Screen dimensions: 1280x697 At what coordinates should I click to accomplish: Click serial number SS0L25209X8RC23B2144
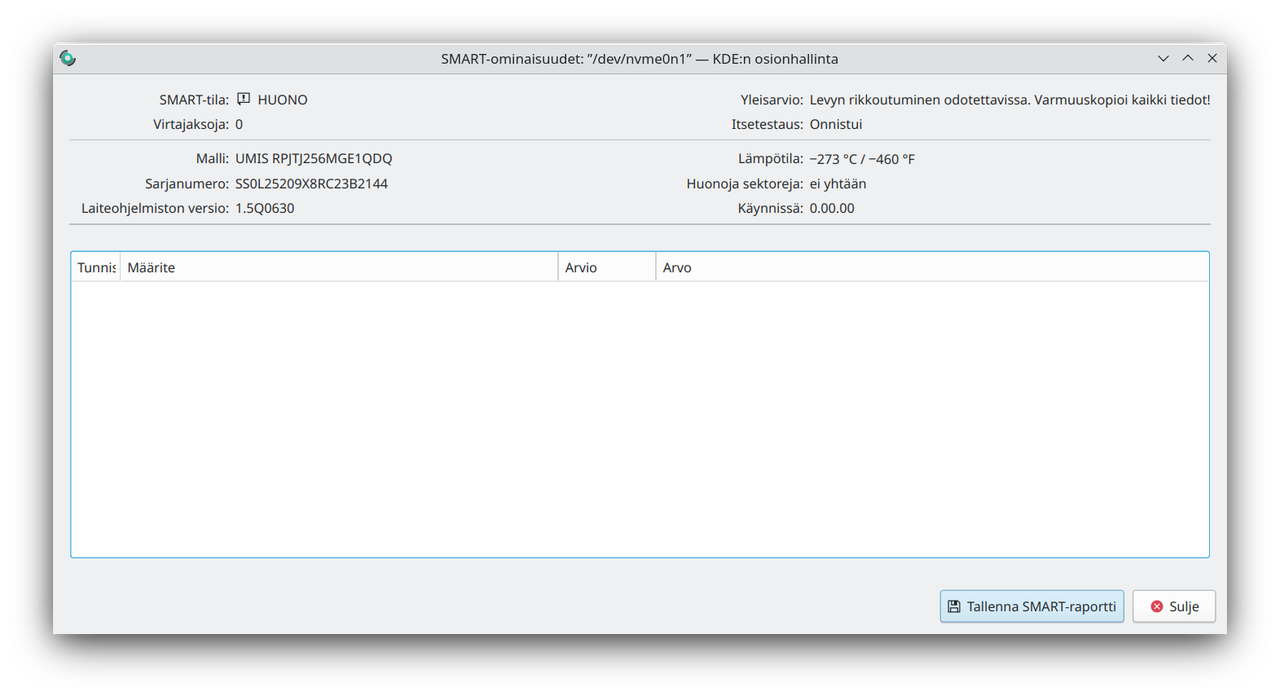coord(312,183)
